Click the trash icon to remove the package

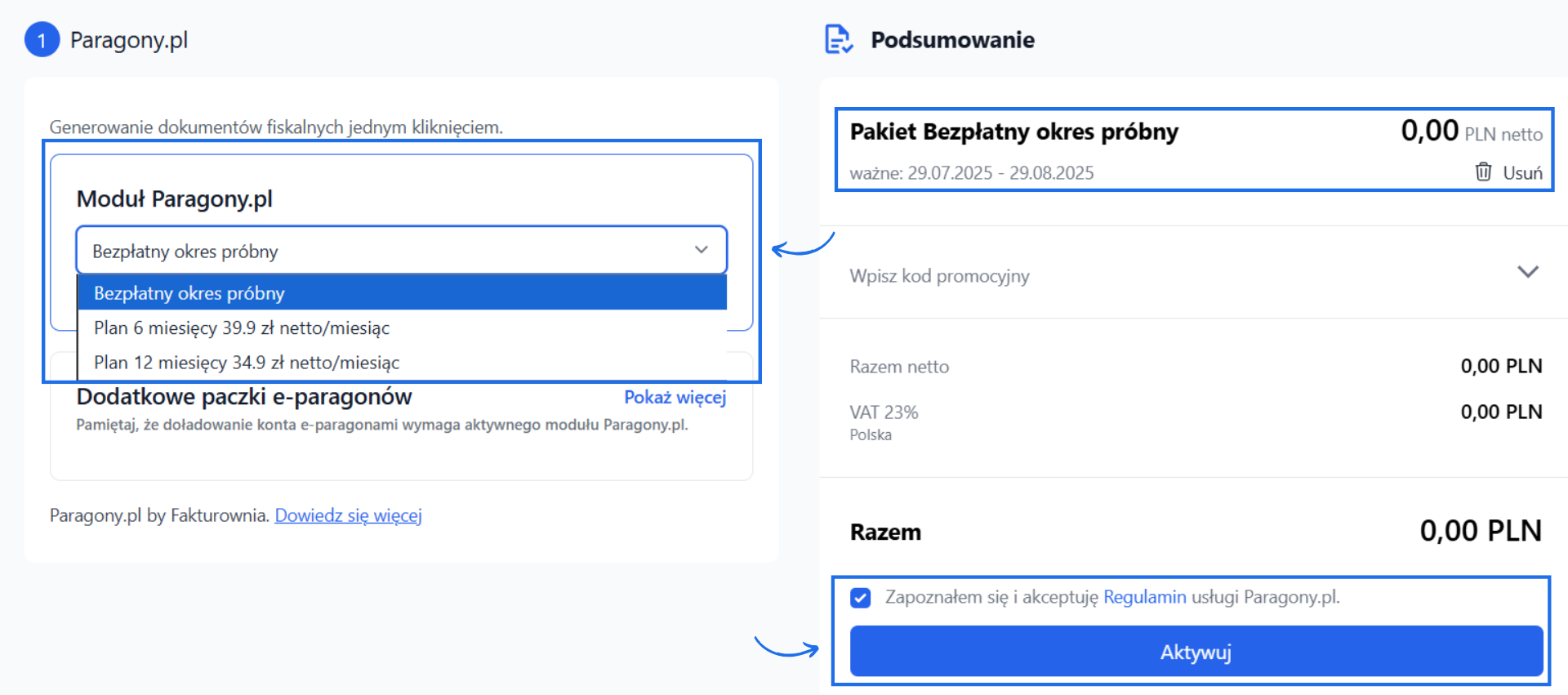pos(1481,172)
